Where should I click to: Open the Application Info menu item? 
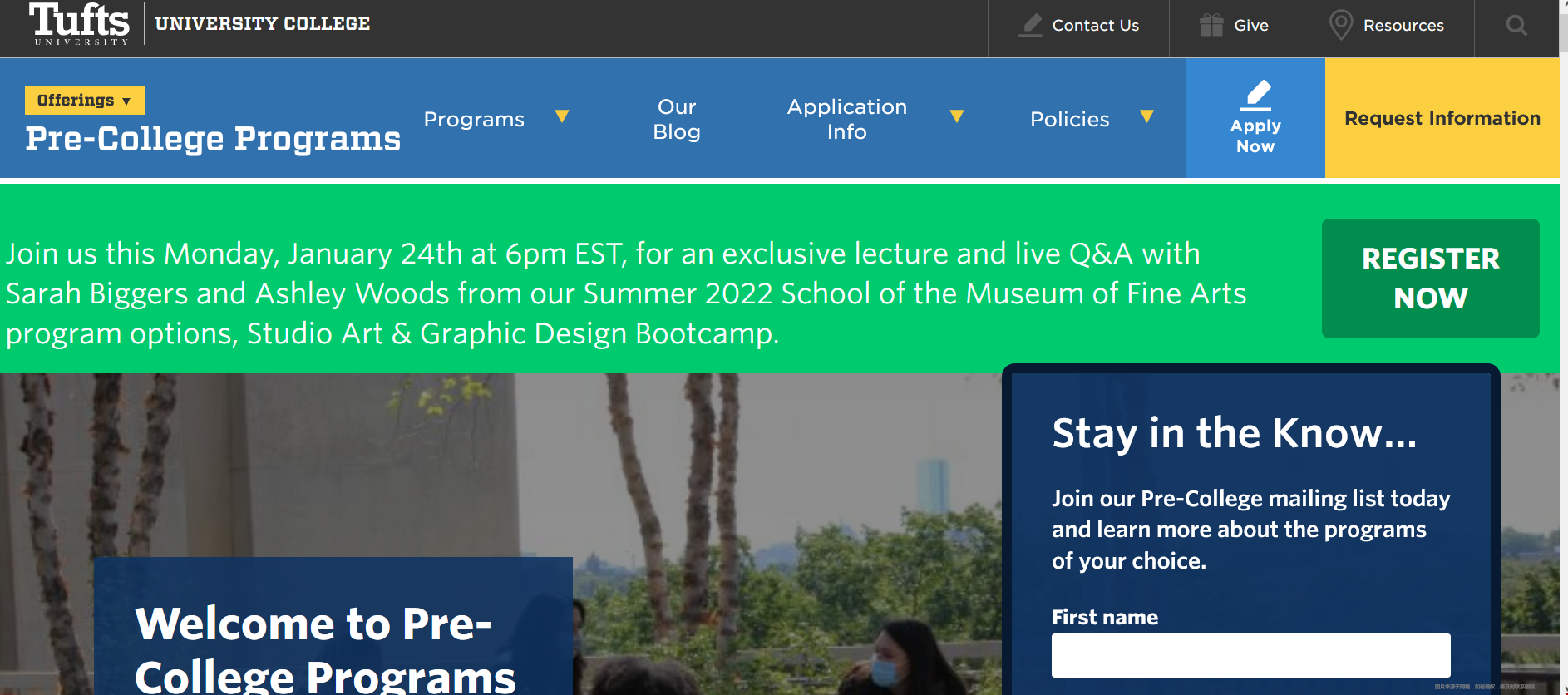click(846, 119)
